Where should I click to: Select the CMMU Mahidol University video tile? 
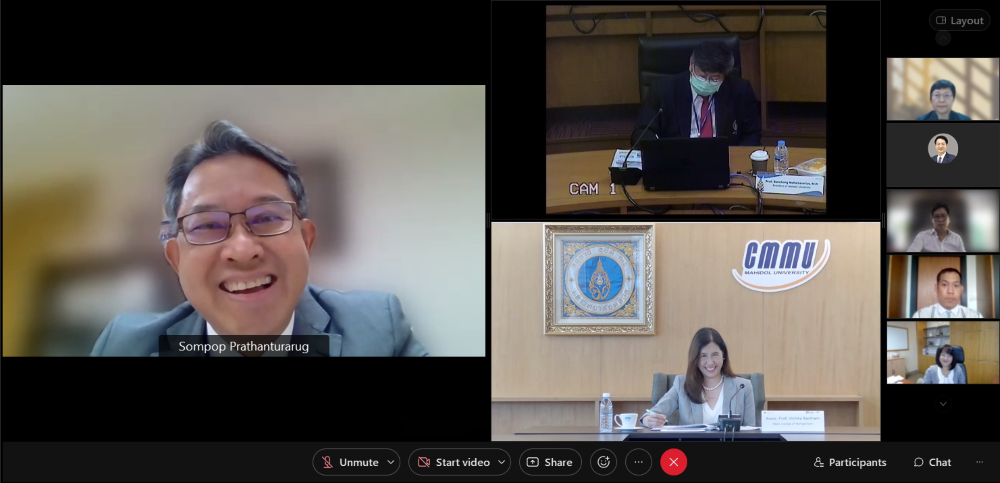pos(685,330)
